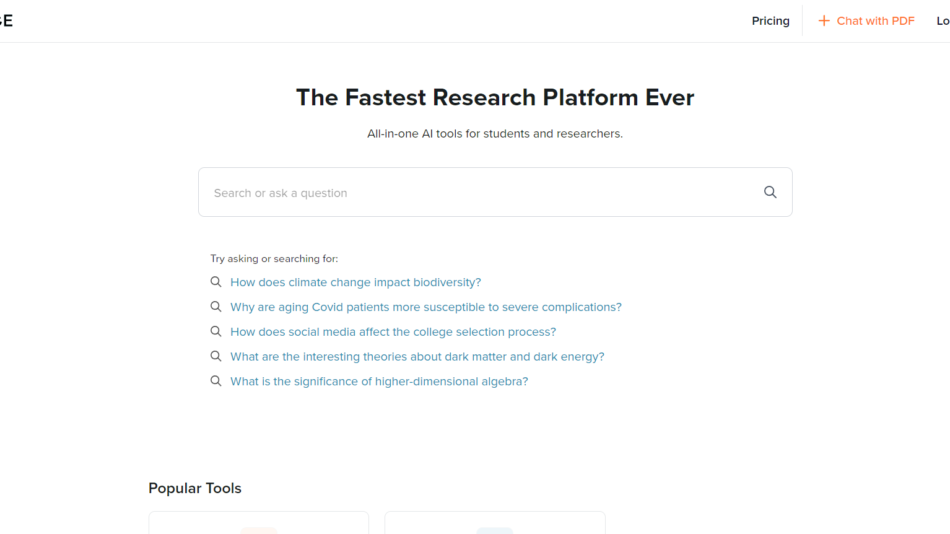Click the magnifier icon beside the social media question
This screenshot has height=534, width=950.
pos(216,331)
